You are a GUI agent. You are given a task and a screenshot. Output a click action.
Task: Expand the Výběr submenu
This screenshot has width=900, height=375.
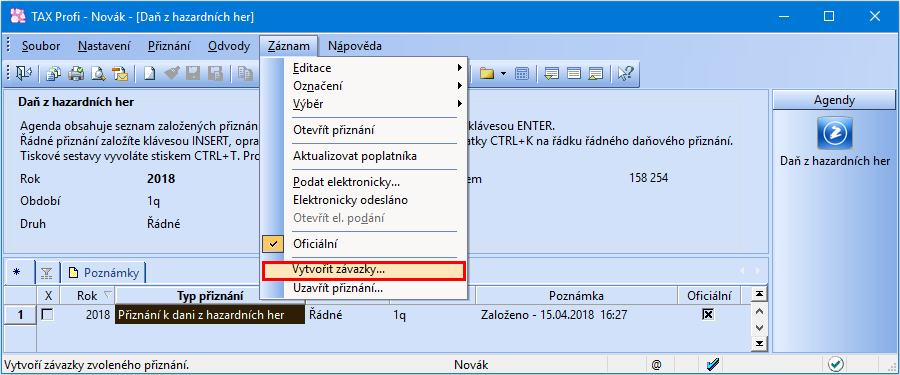[x=364, y=104]
